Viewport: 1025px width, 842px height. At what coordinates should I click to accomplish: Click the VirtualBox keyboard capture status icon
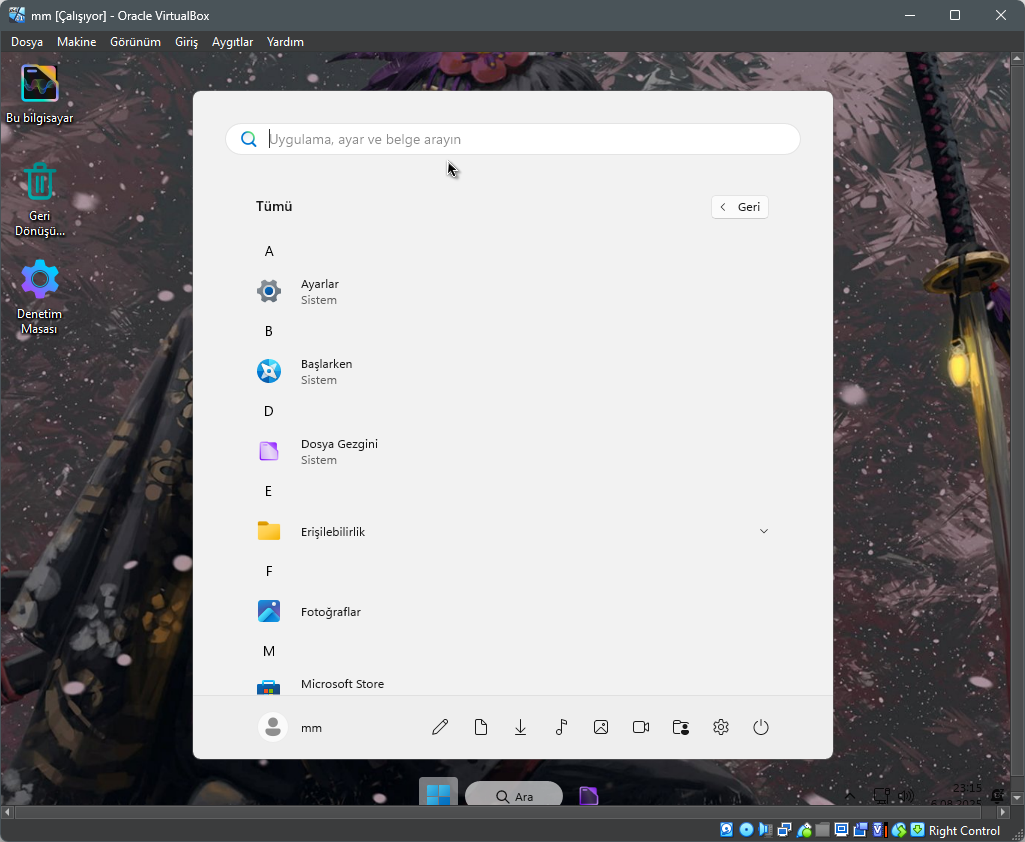coord(917,830)
